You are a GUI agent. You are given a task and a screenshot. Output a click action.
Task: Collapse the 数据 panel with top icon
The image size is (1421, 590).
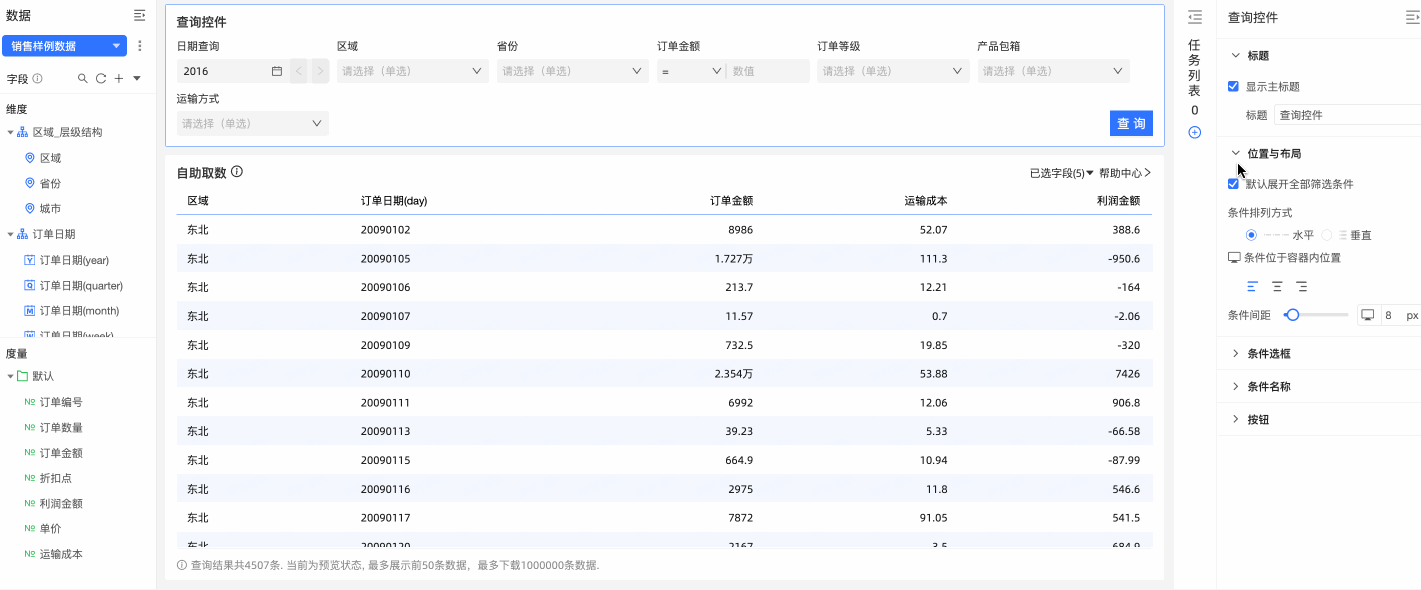[140, 16]
